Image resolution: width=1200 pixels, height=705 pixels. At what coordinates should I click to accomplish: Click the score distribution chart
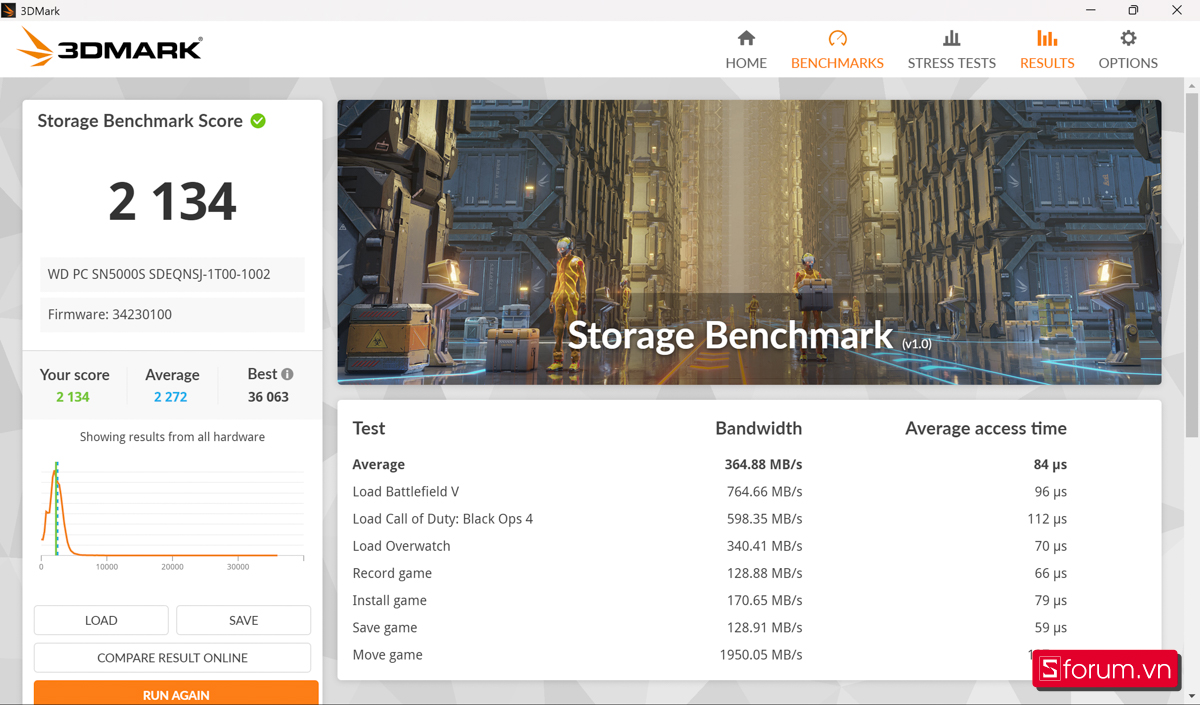click(172, 514)
